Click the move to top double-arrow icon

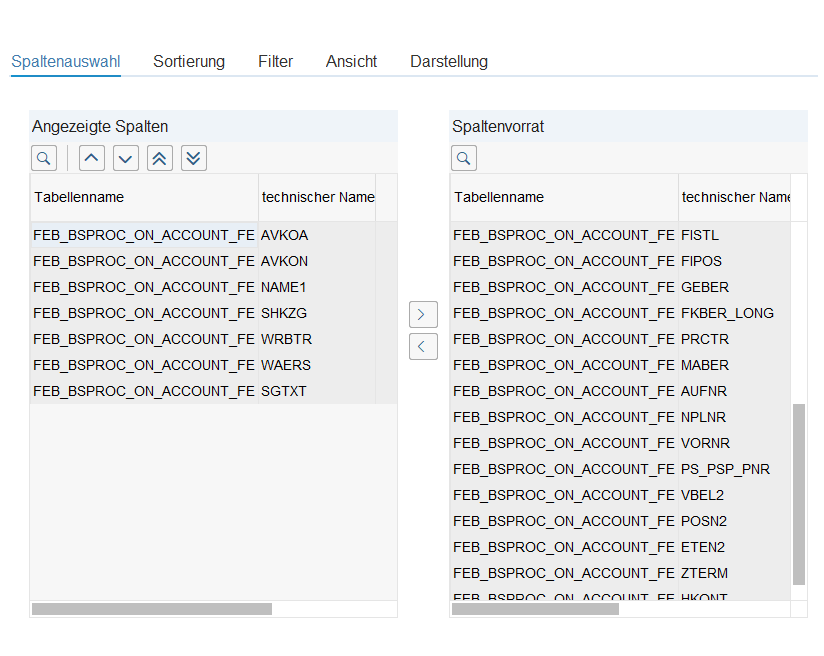(x=159, y=158)
